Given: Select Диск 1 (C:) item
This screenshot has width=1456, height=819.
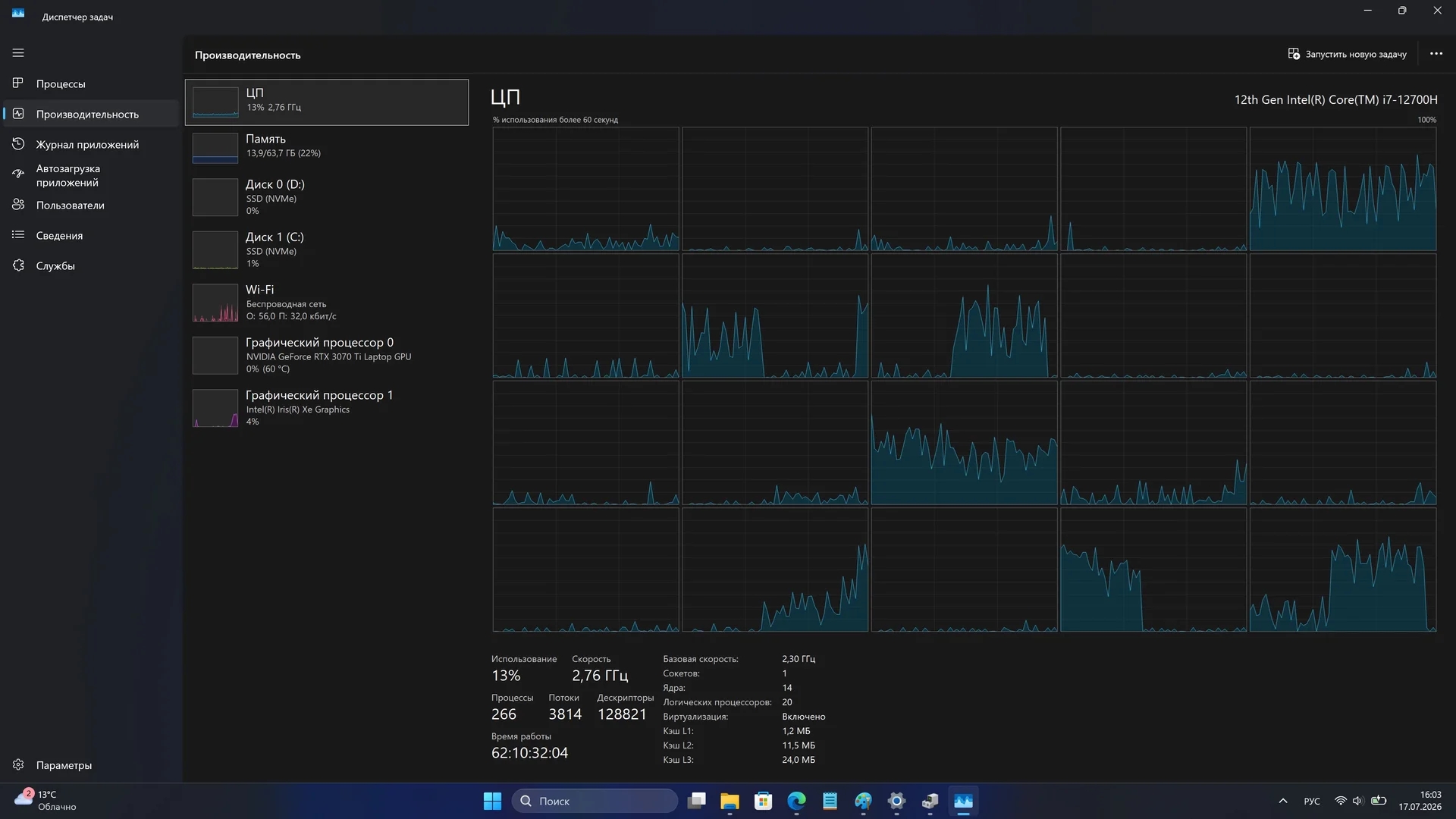Looking at the screenshot, I should pos(327,249).
